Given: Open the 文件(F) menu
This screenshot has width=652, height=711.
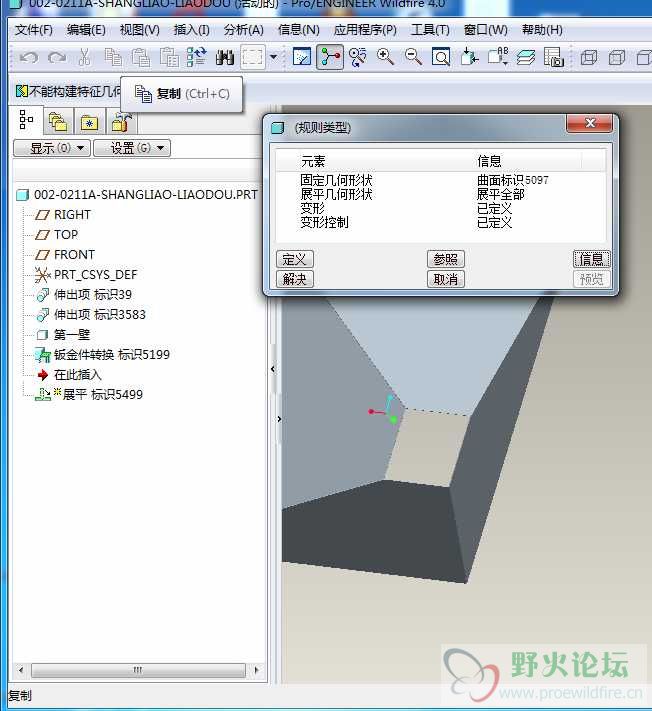Looking at the screenshot, I should pos(34,30).
